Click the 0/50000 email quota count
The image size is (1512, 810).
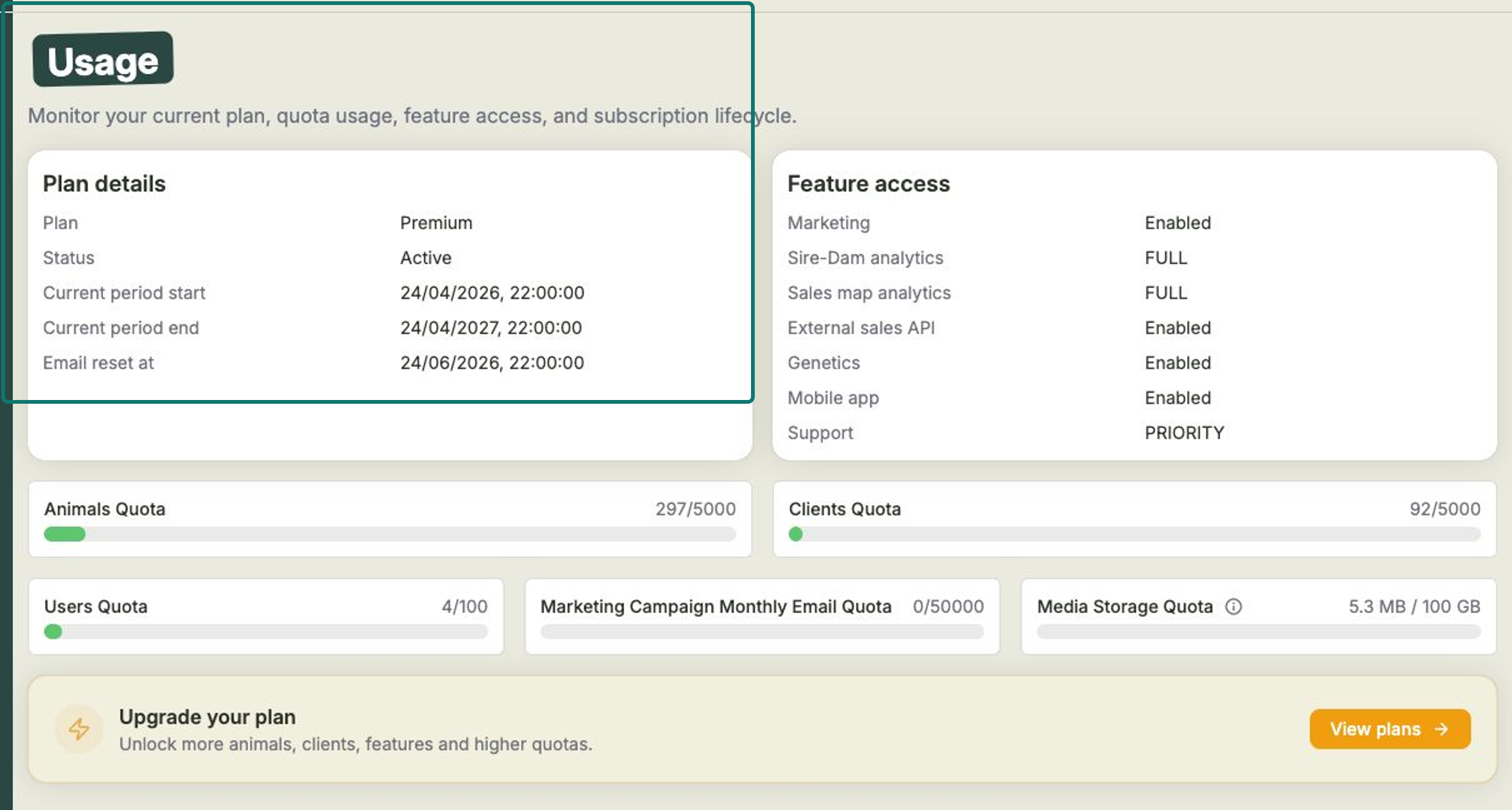(948, 607)
